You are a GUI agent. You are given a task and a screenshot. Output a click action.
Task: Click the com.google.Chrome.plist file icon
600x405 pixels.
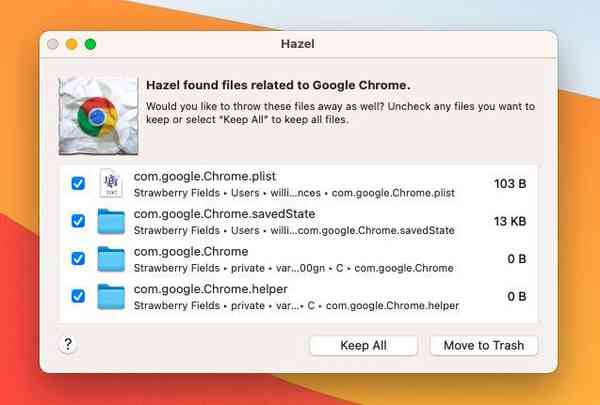(110, 184)
